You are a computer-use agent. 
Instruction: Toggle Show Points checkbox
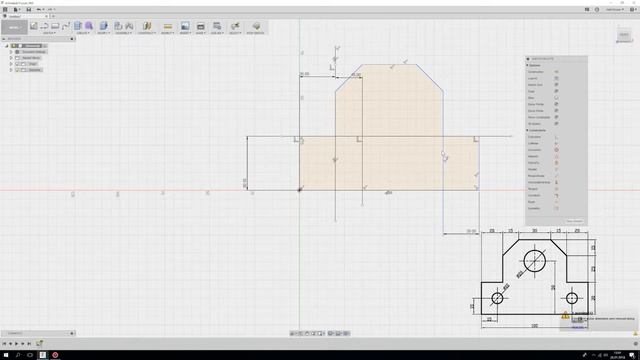556,111
